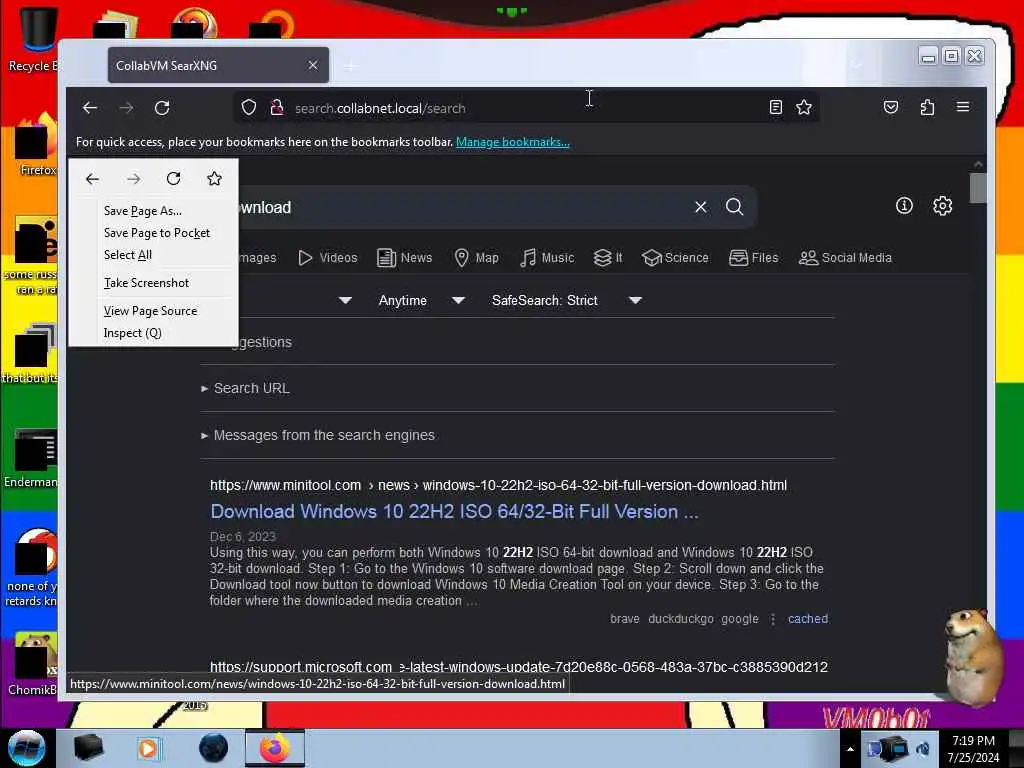Open the Save to Pocket toolbar button
1024x768 pixels.
[891, 107]
